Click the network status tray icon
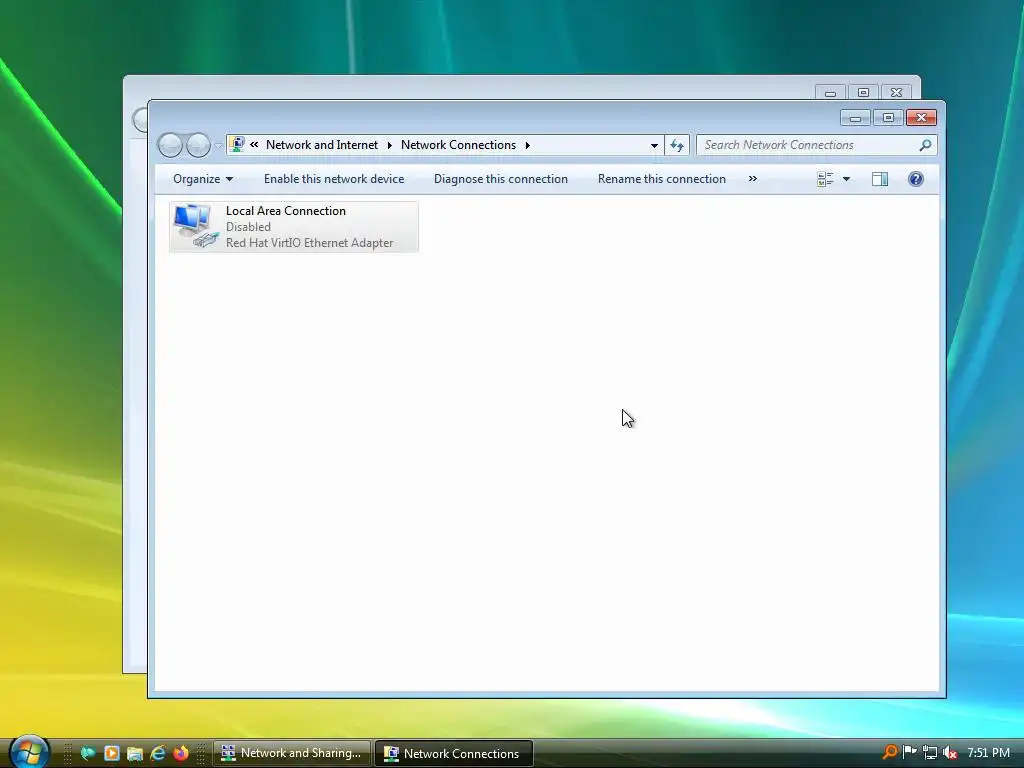This screenshot has width=1024, height=768. (x=929, y=753)
